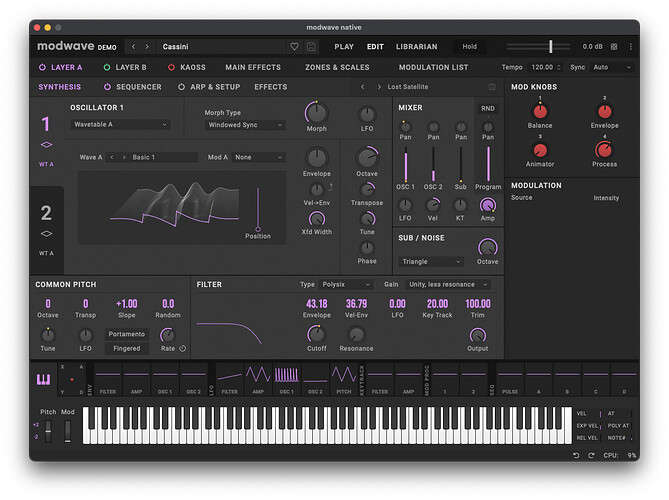Toggle the Hold button
The height and width of the screenshot is (500, 669).
pyautogui.click(x=469, y=47)
